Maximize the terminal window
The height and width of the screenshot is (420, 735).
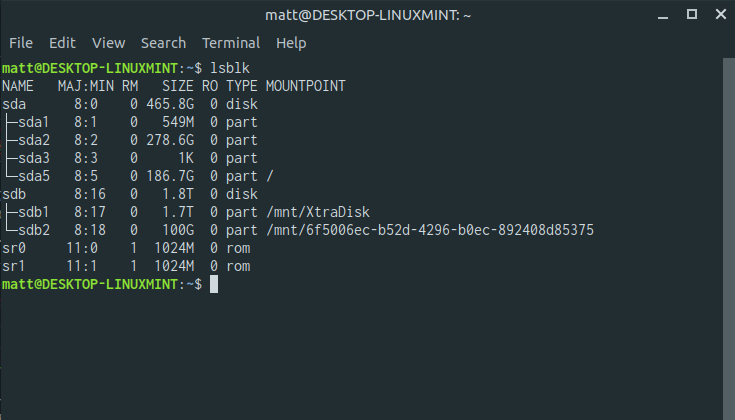(691, 14)
